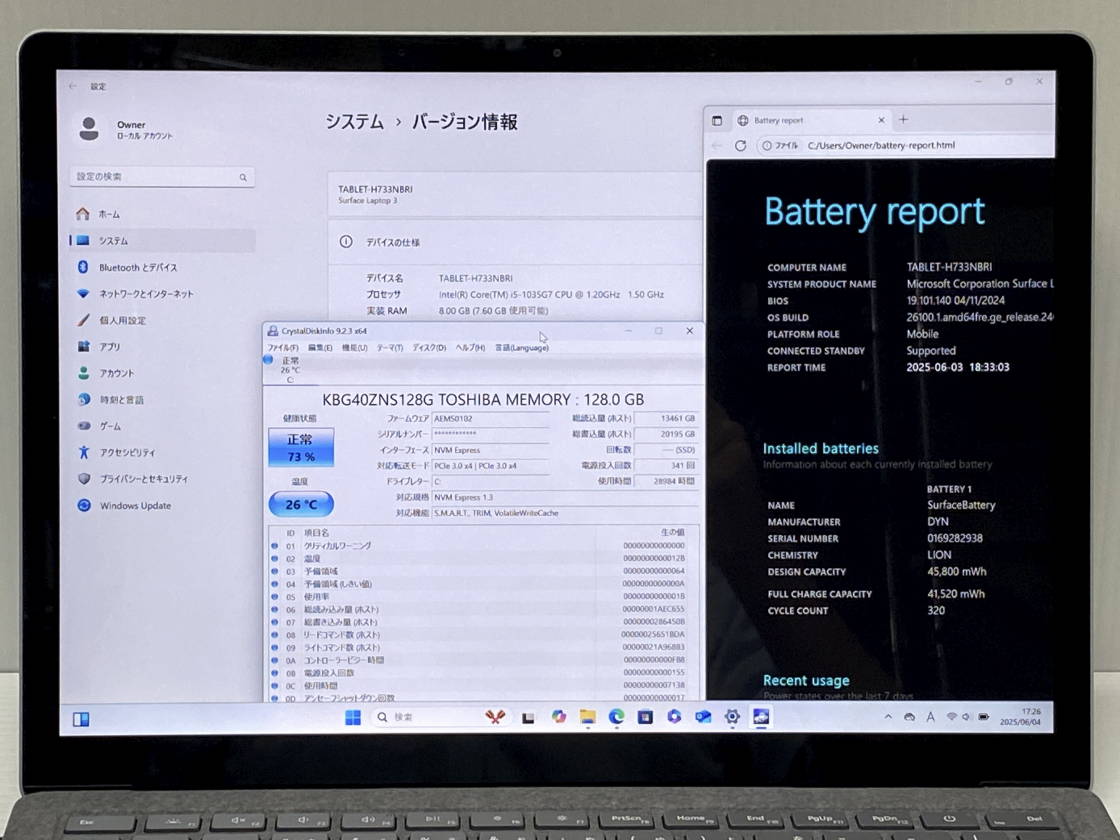Click the 13461 GB total host reads value
1120x840 pixels.
[x=666, y=419]
